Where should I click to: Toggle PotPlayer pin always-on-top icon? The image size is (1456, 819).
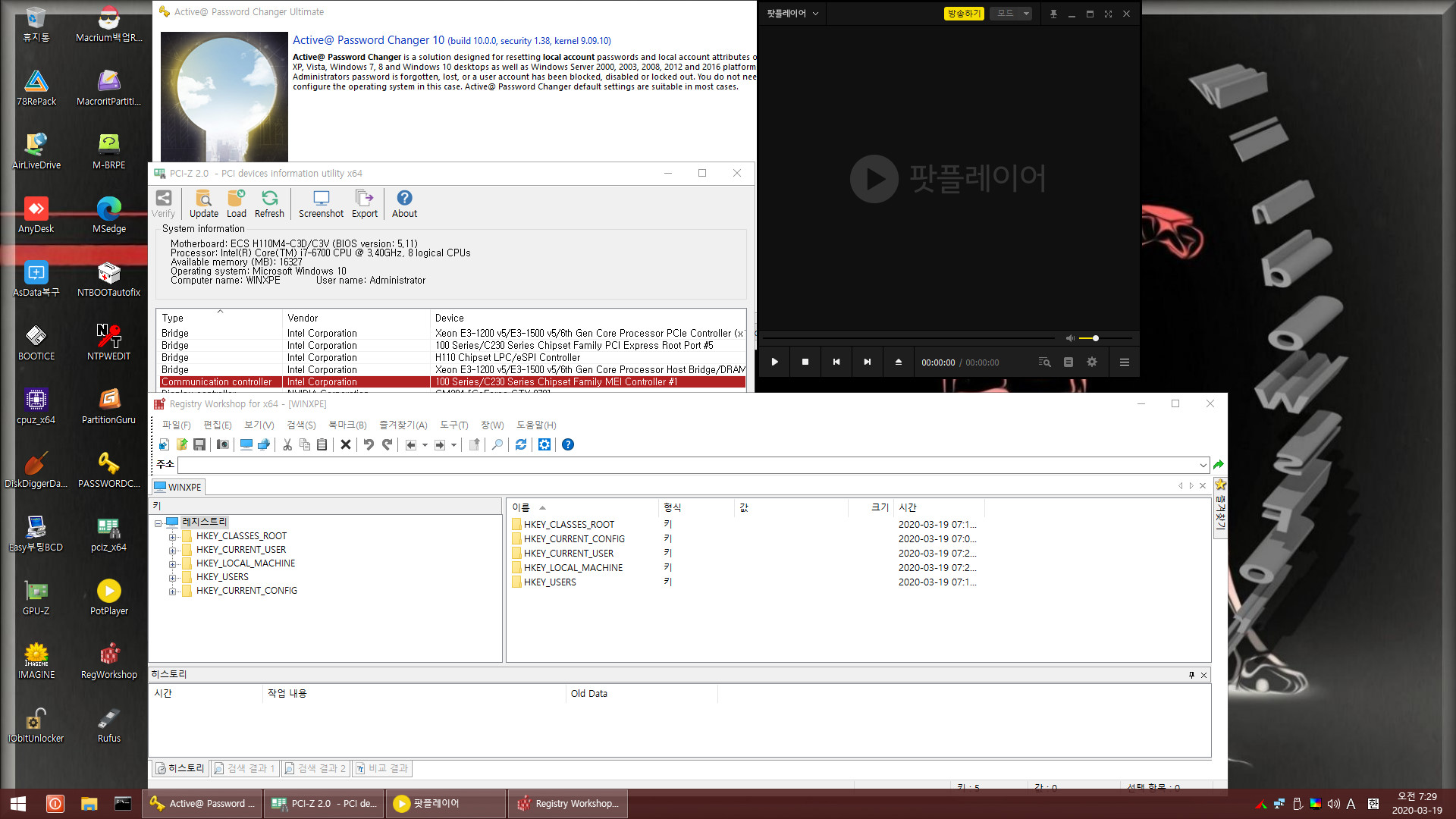(1053, 14)
